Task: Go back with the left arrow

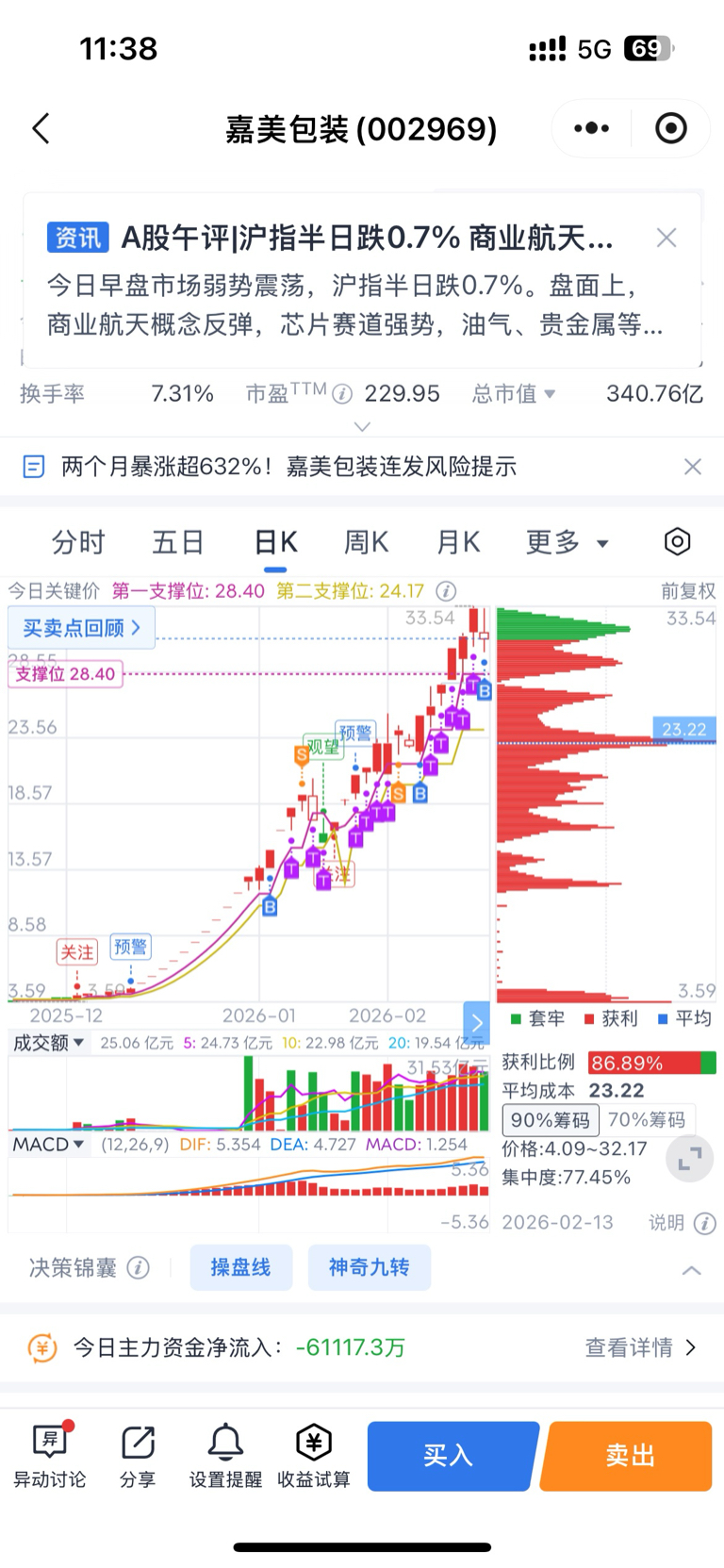Action: coord(41,128)
